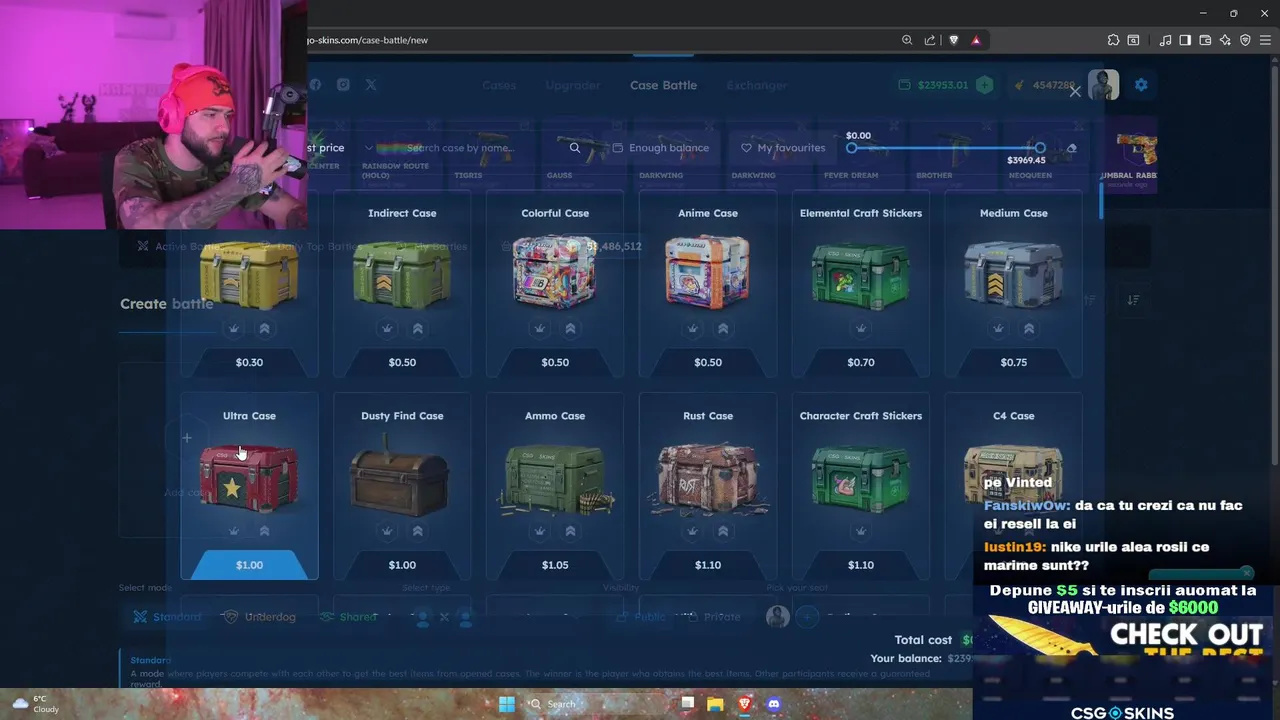Open the Brave Wallet icon

[x=1205, y=40]
